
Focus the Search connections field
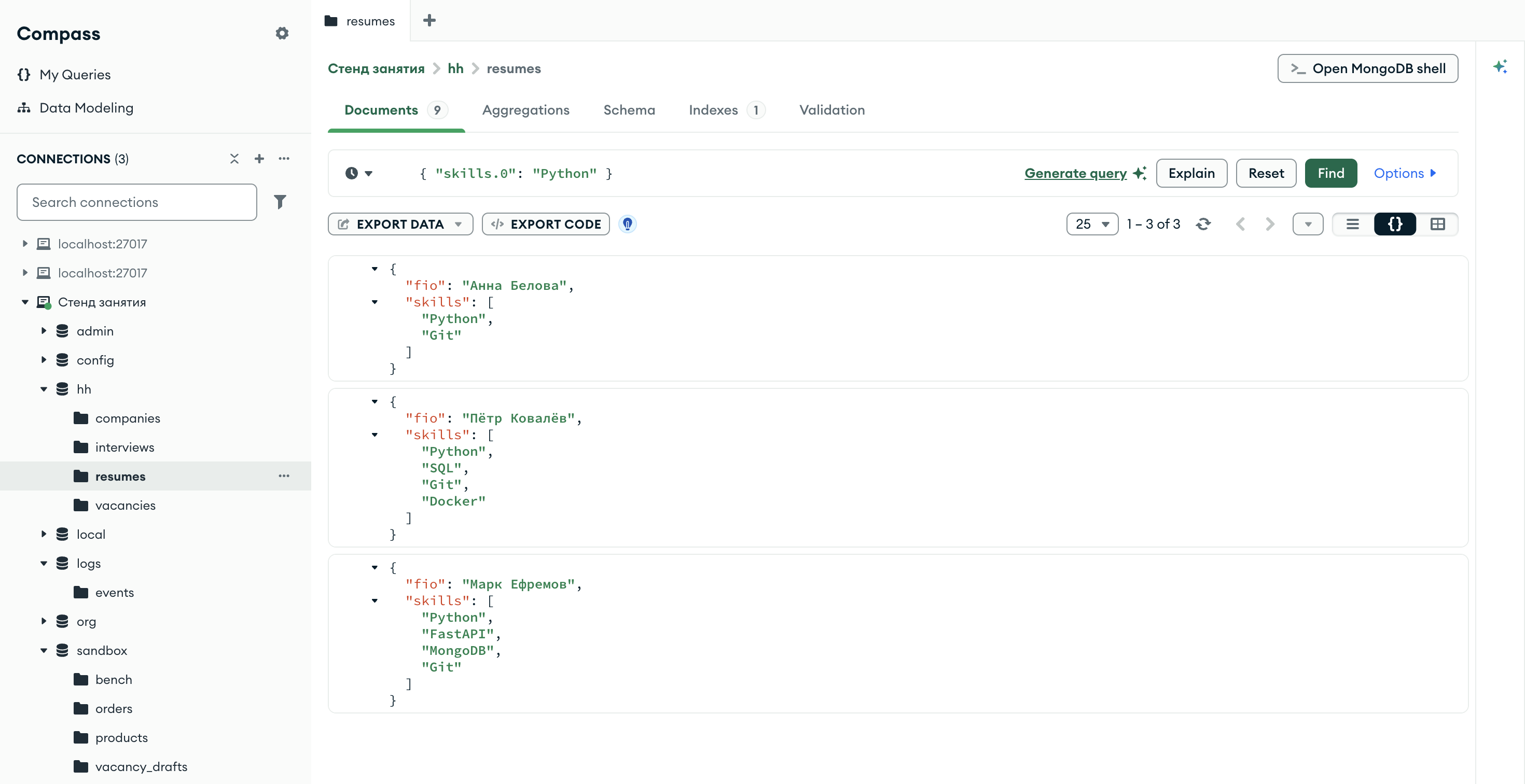pos(137,202)
